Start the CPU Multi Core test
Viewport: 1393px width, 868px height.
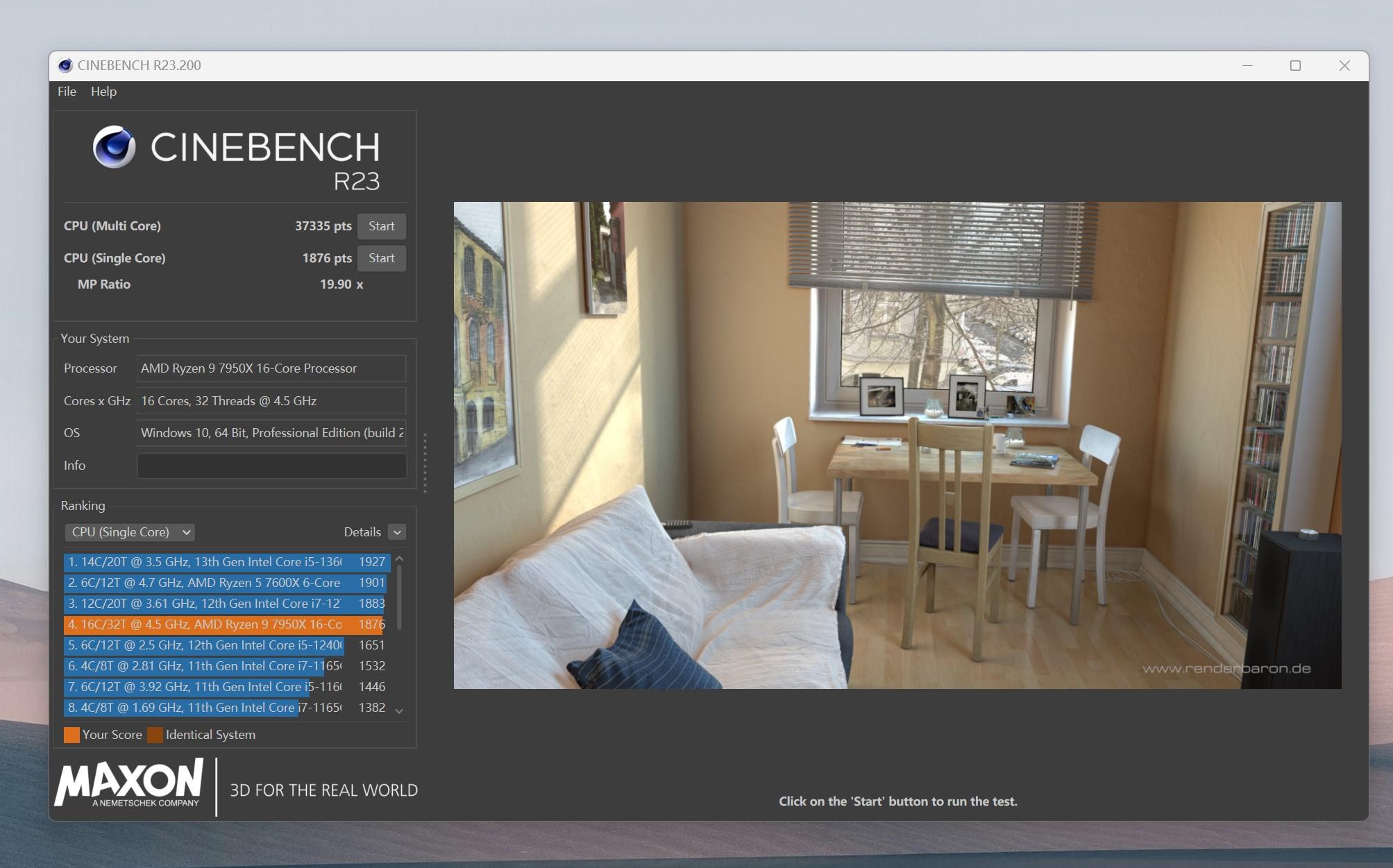(381, 226)
